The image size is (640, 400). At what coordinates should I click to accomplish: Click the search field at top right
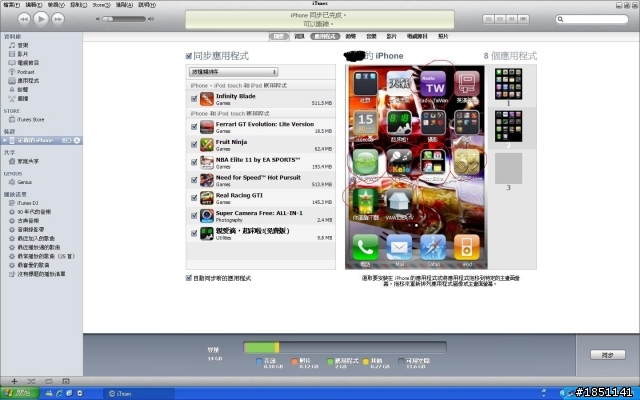[592, 19]
